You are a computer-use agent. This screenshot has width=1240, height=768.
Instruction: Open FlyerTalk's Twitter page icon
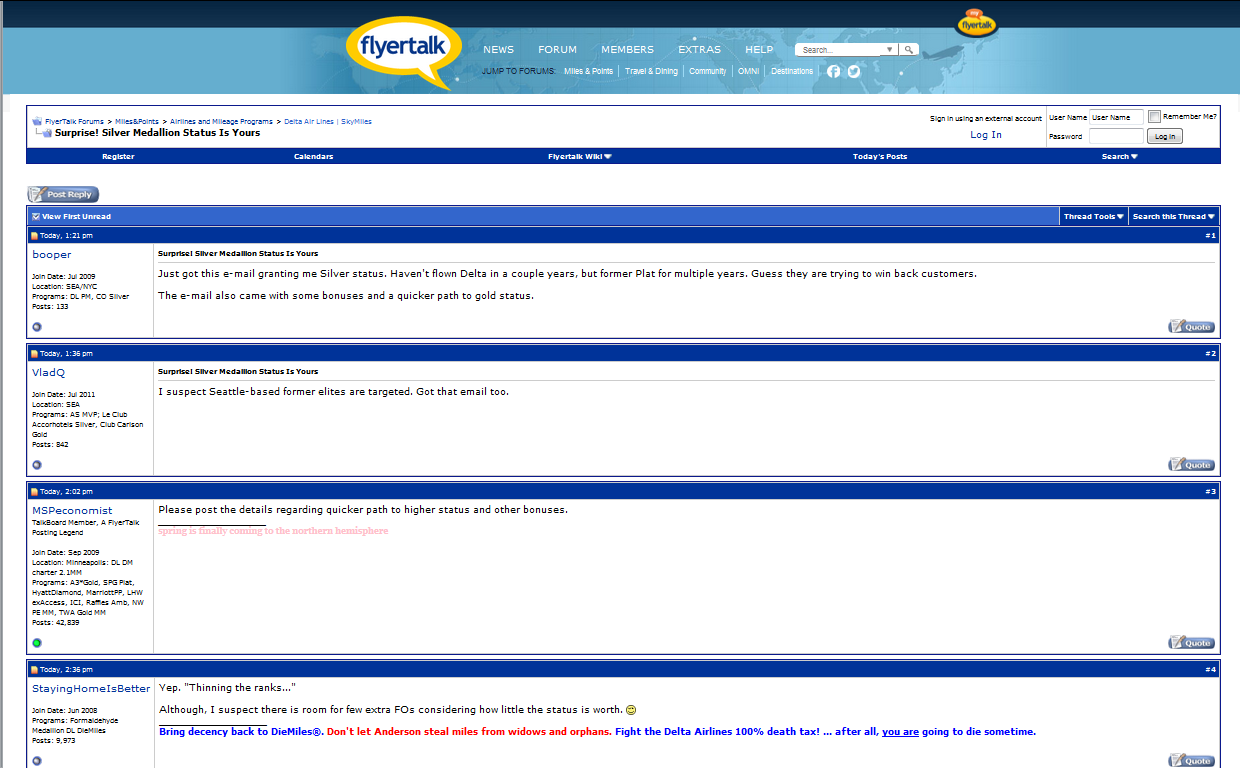pos(854,71)
